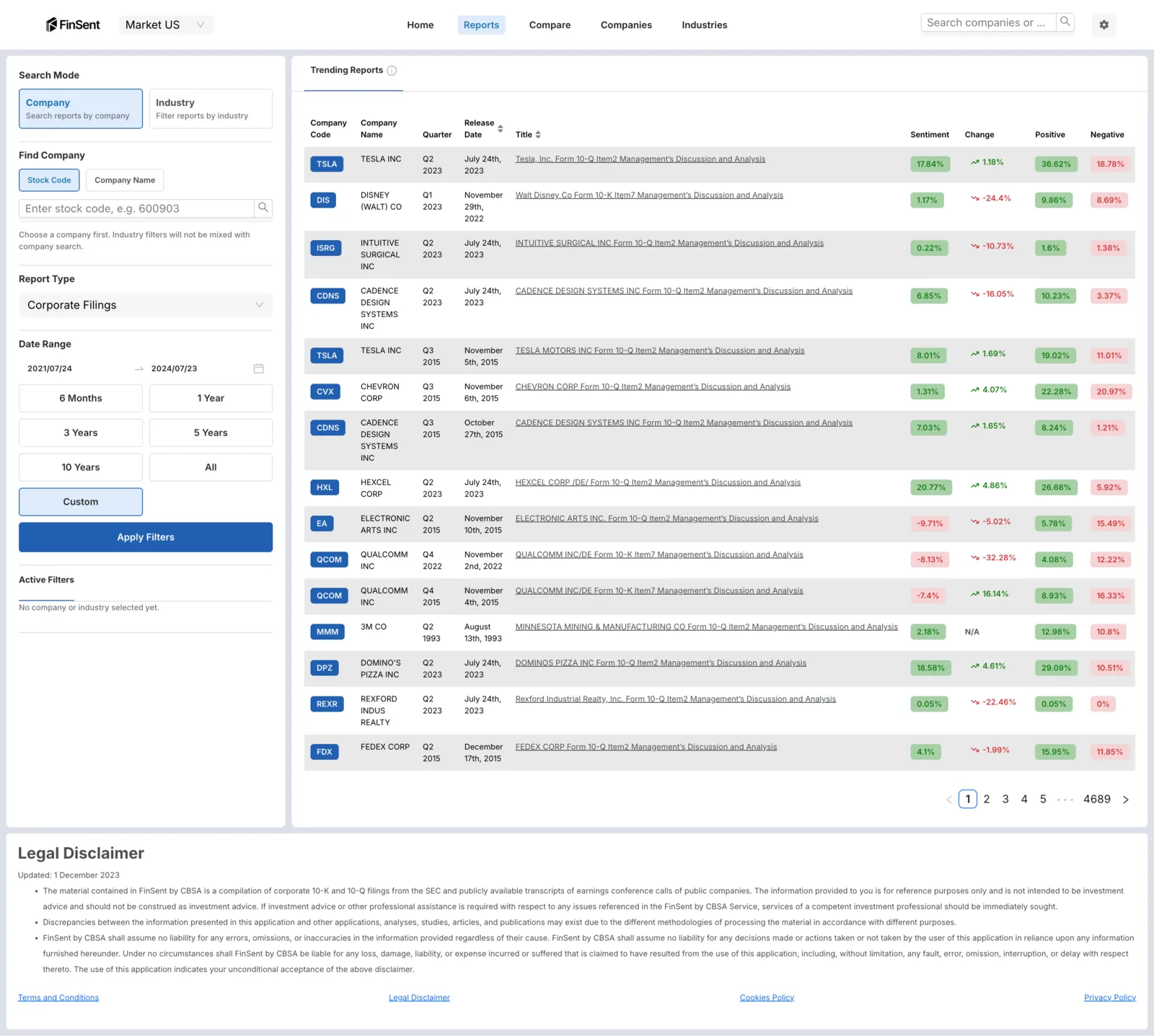Sort by Release Date arrows

tap(501, 129)
